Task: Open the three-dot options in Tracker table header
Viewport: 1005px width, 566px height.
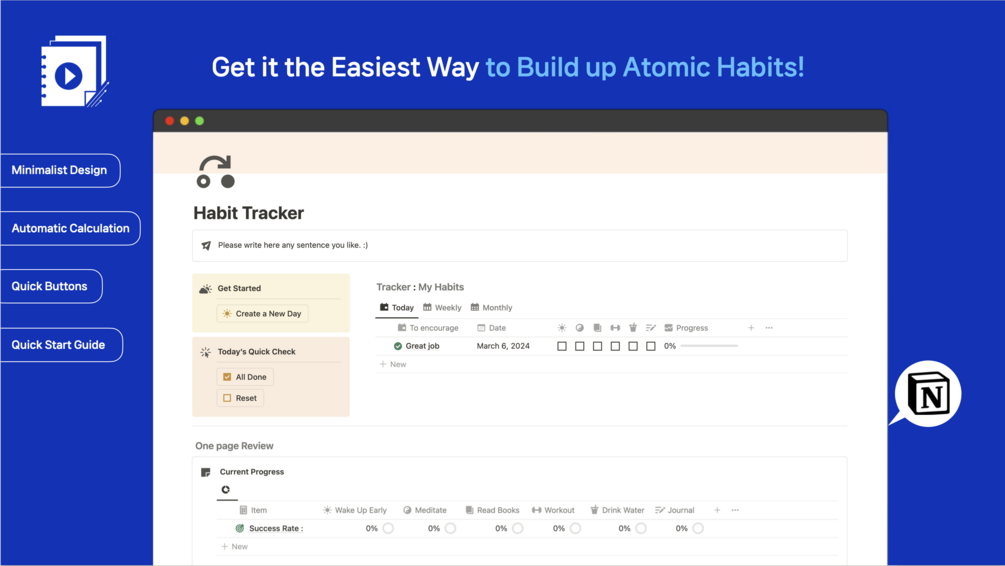Action: tap(769, 328)
